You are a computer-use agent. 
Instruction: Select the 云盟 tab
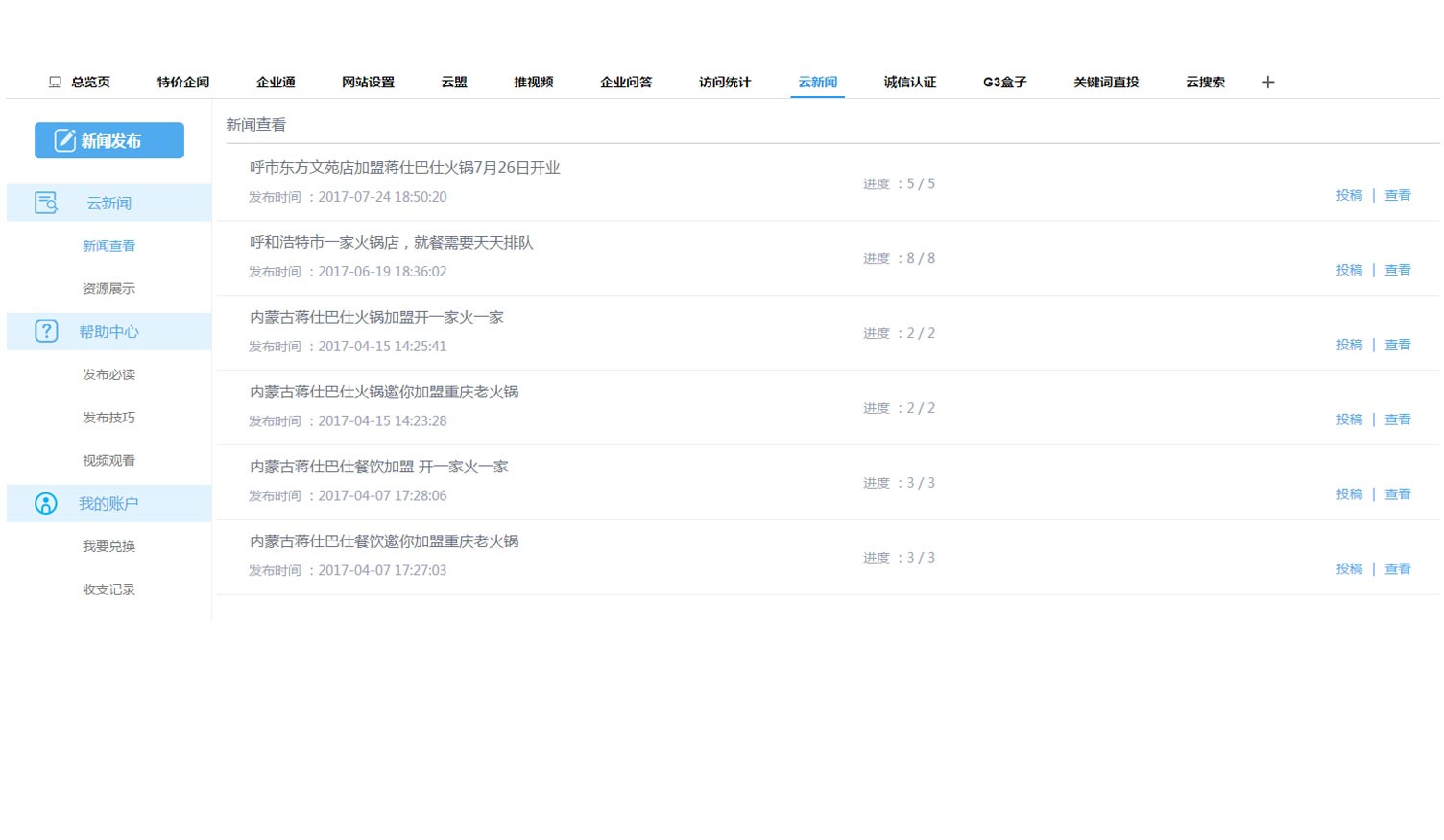454,83
